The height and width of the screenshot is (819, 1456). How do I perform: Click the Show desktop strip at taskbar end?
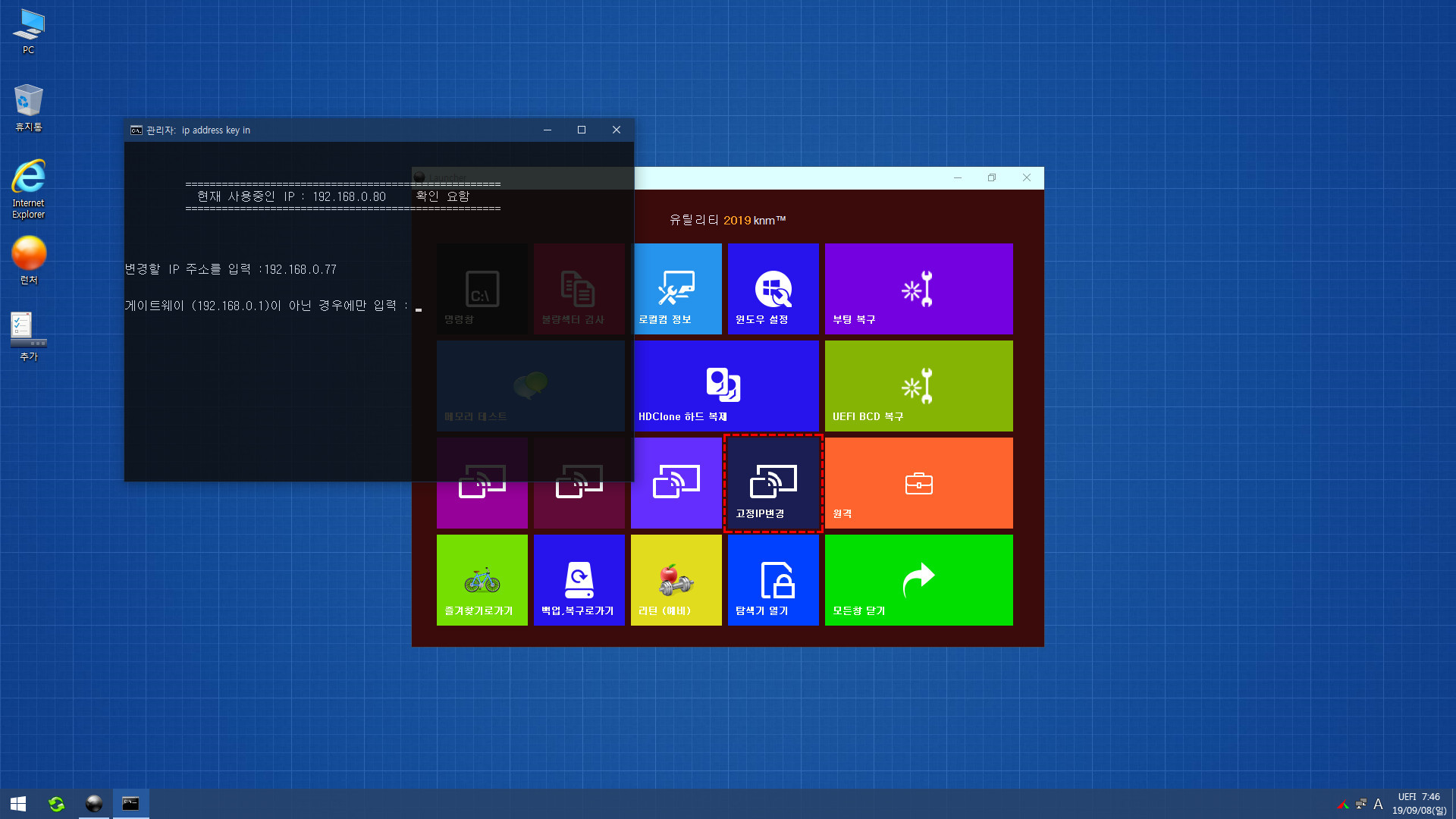(x=1453, y=804)
